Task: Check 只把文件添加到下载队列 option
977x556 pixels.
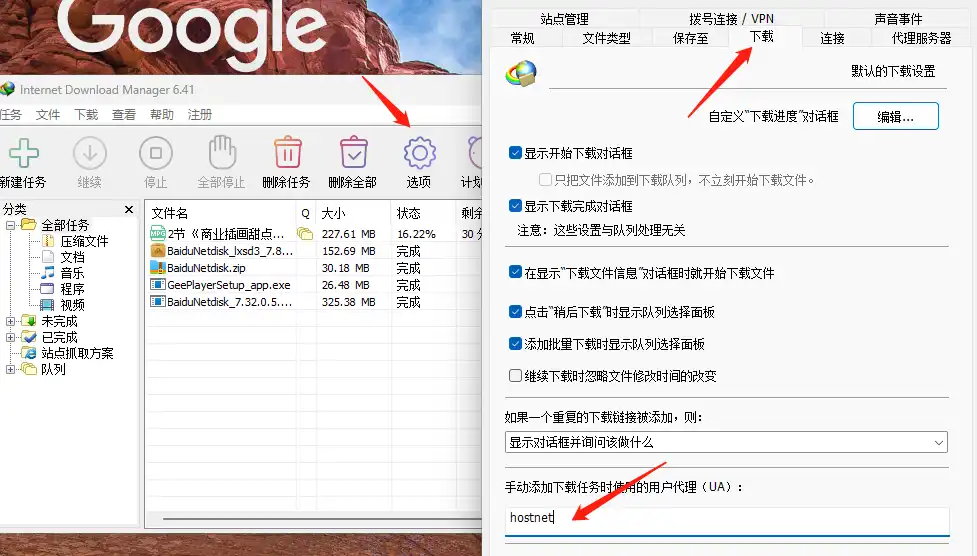Action: 545,180
